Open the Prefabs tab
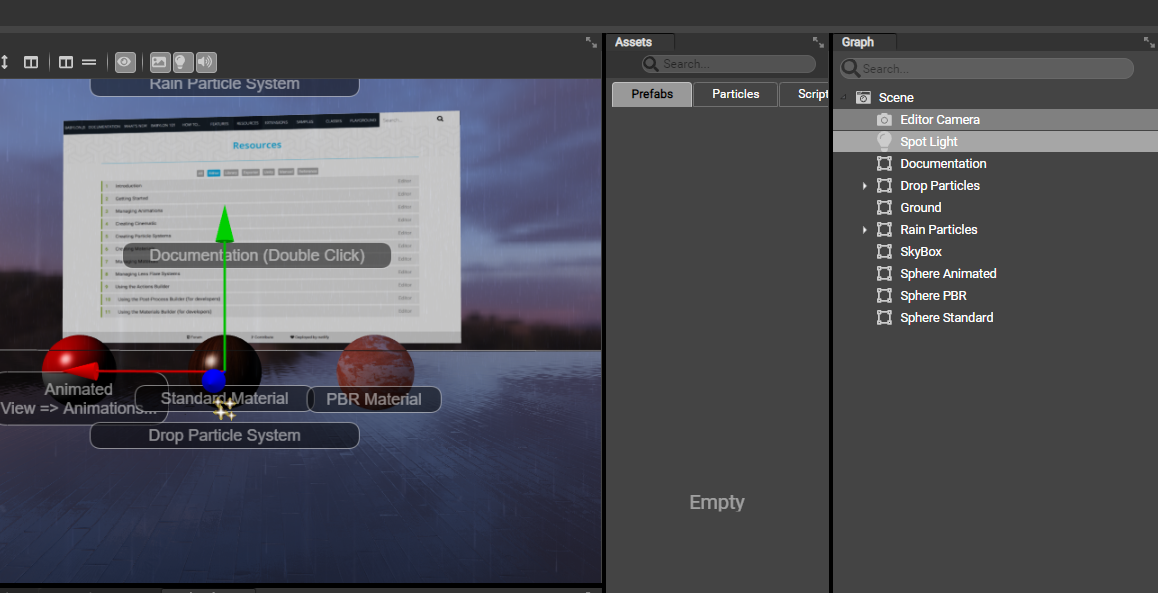1158x593 pixels. coord(651,93)
